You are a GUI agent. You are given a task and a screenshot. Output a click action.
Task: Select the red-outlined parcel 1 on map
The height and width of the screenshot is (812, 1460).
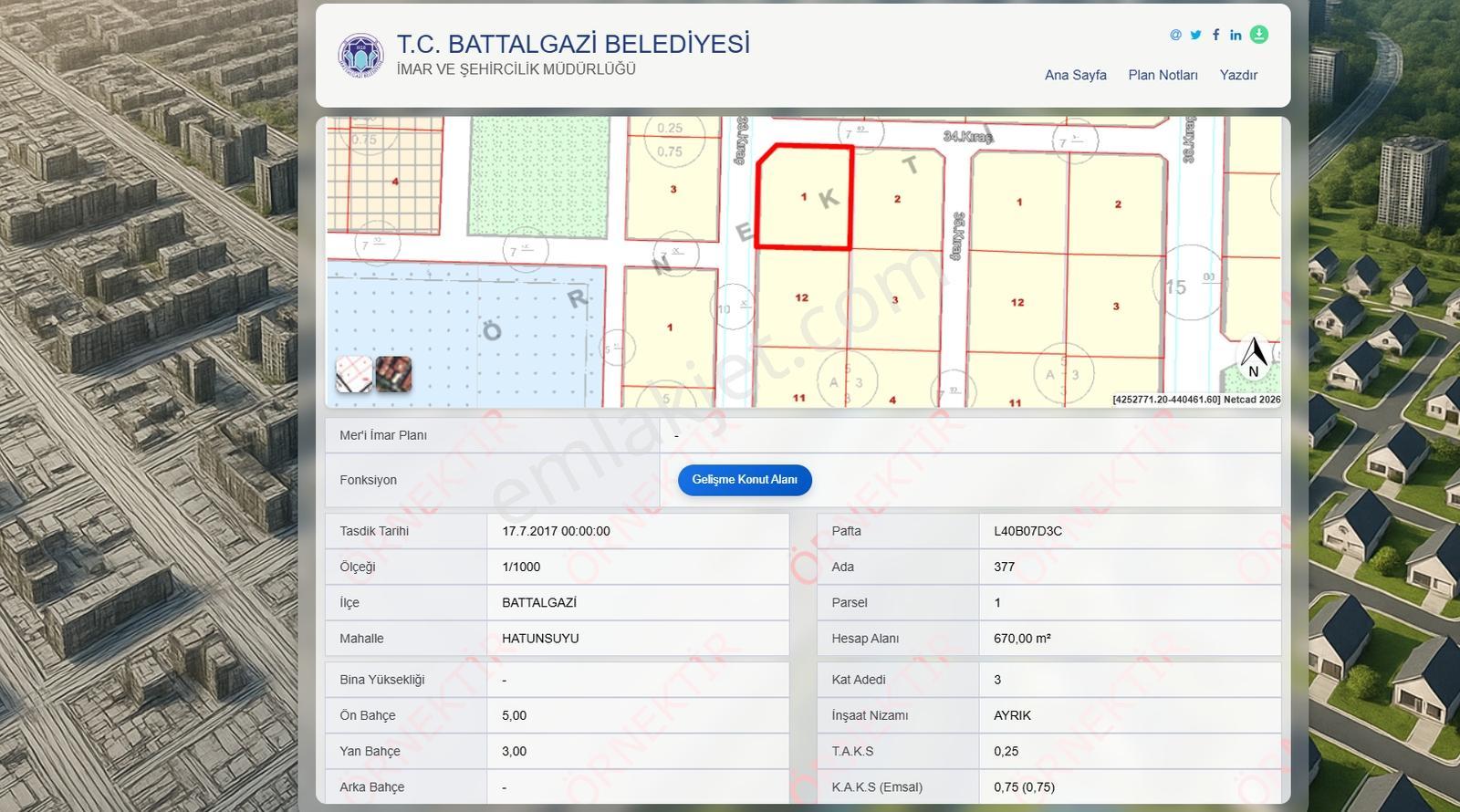(805, 196)
